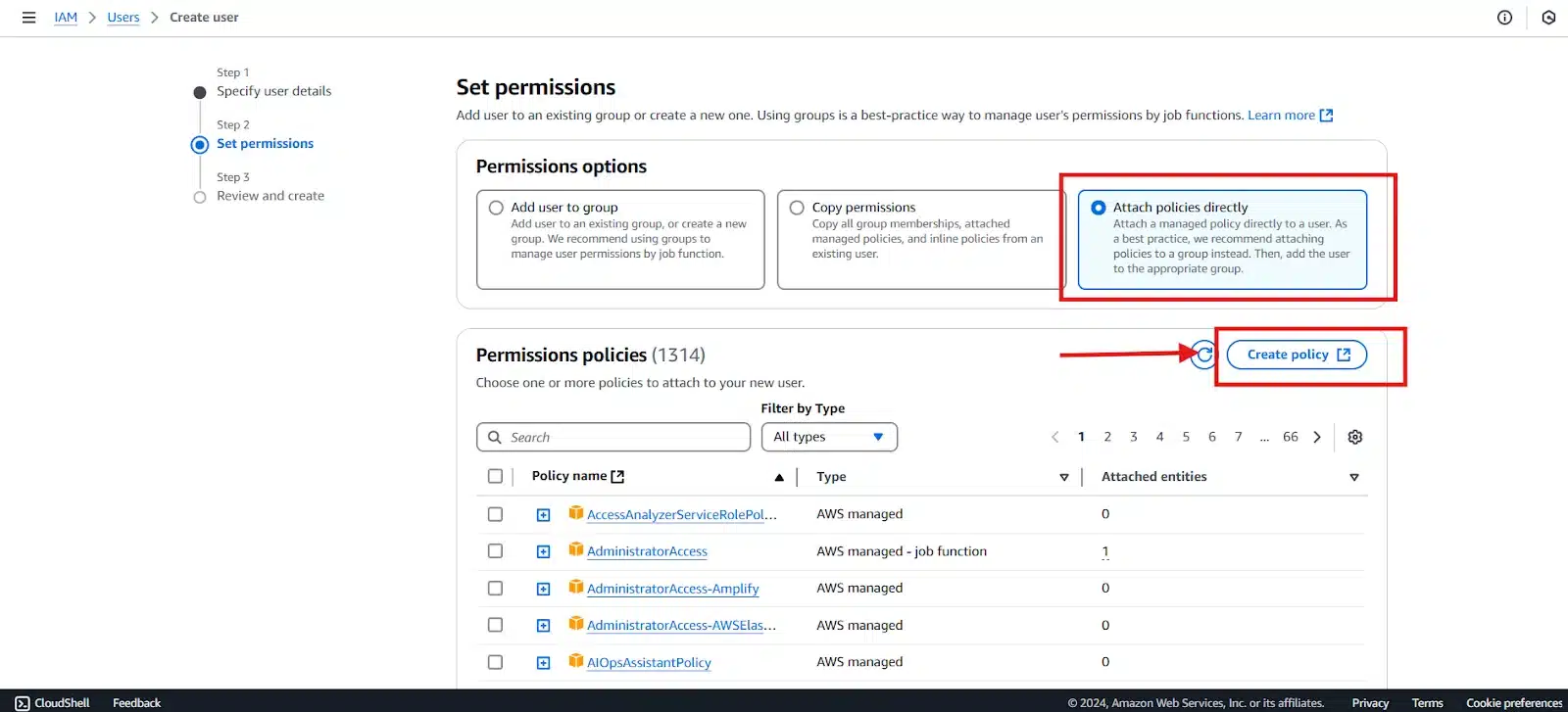Expand the AdministratorAccess row details
This screenshot has width=1568, height=712.
point(543,552)
